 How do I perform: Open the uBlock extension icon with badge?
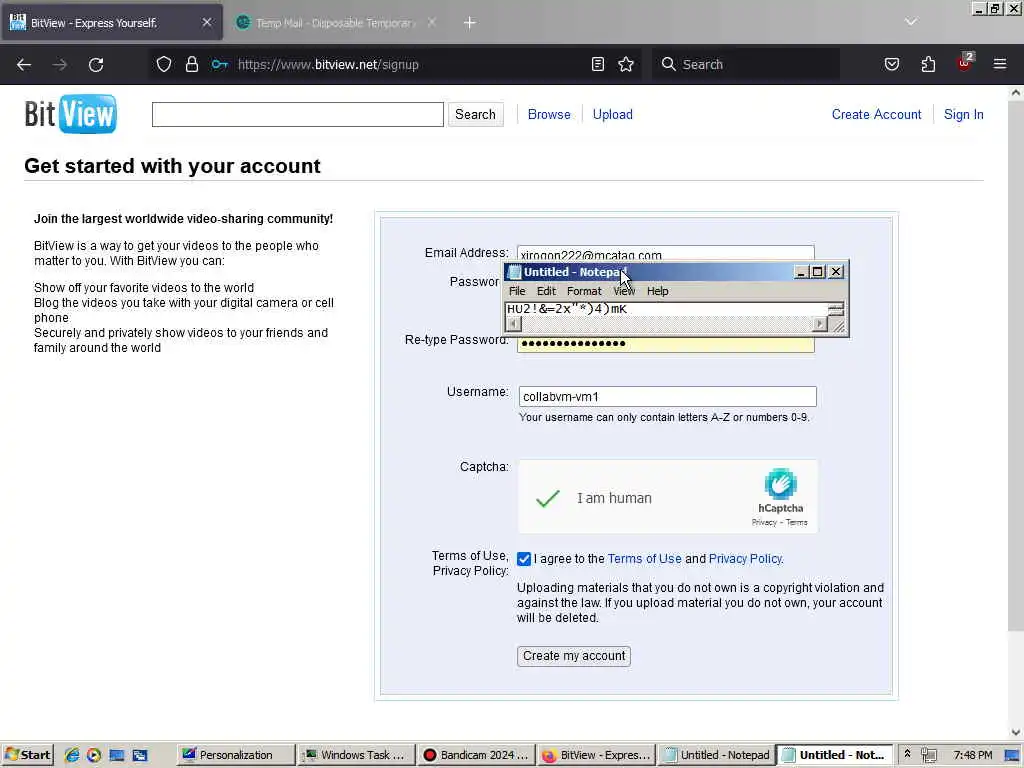[x=965, y=63]
